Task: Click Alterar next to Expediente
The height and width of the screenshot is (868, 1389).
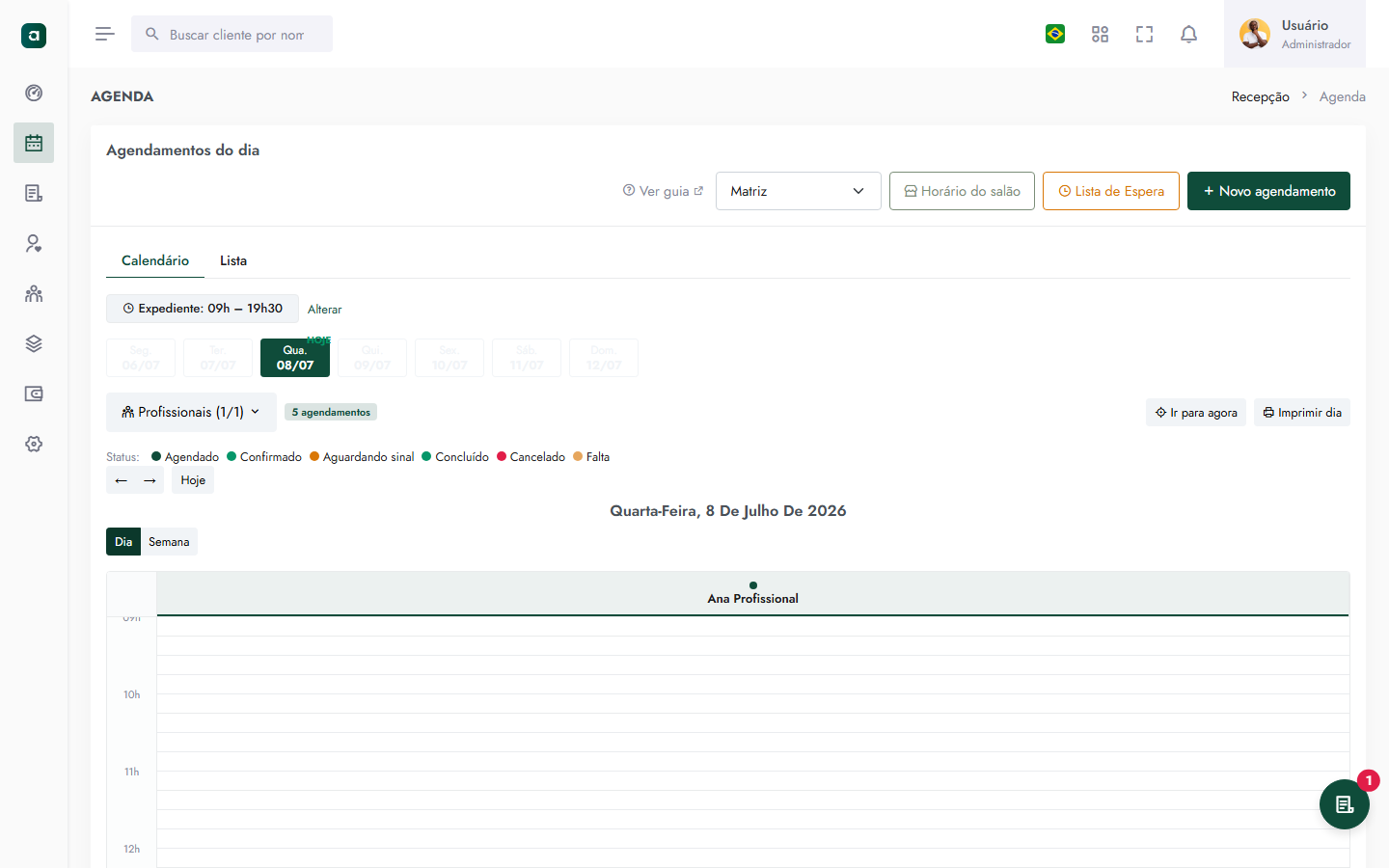Action: pos(325,310)
